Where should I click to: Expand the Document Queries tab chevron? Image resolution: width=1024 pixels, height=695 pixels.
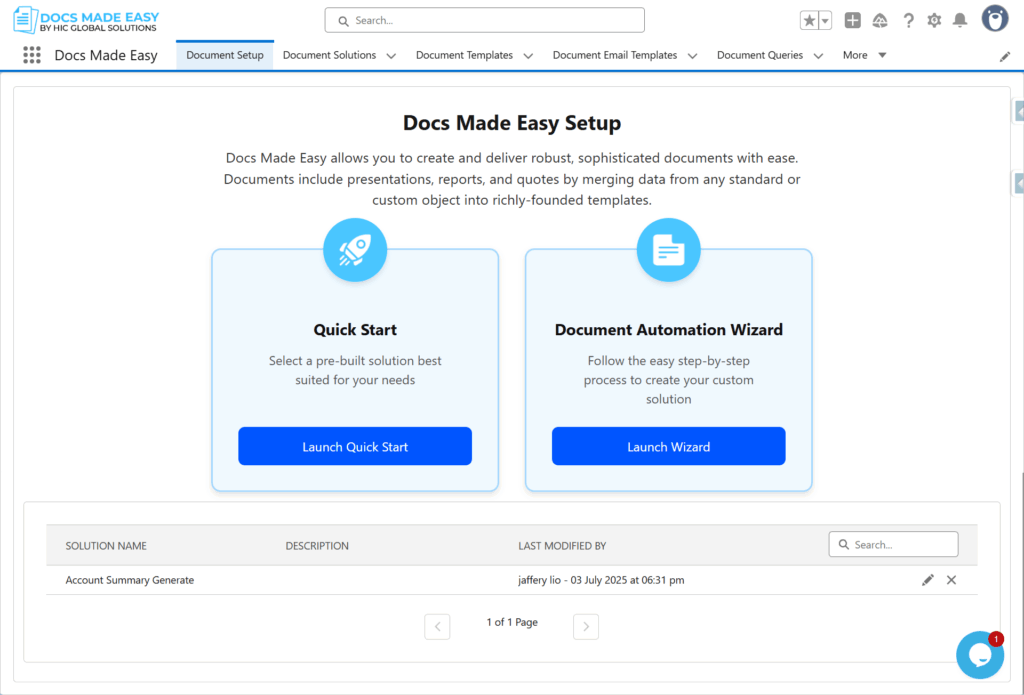[x=818, y=56]
